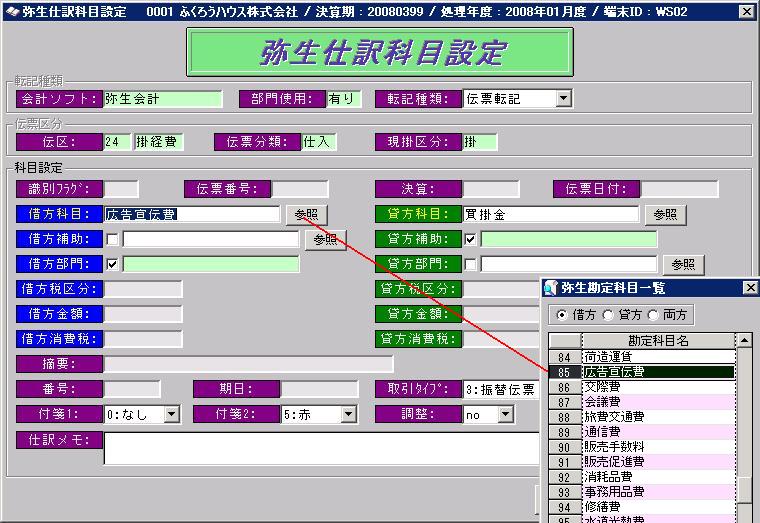The image size is (760, 523).
Task: Select the 販売手数料 row in list
Action: pos(658,447)
